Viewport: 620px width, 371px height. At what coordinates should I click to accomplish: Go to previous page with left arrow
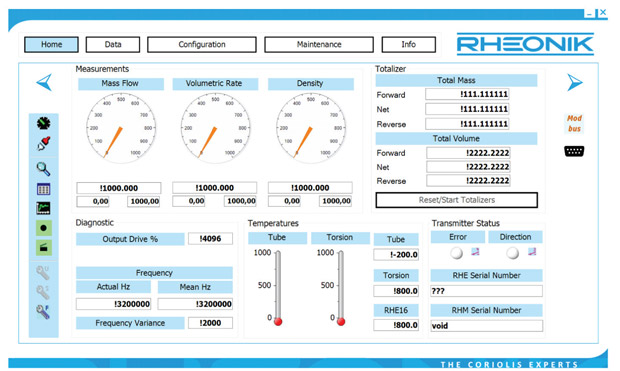point(44,82)
